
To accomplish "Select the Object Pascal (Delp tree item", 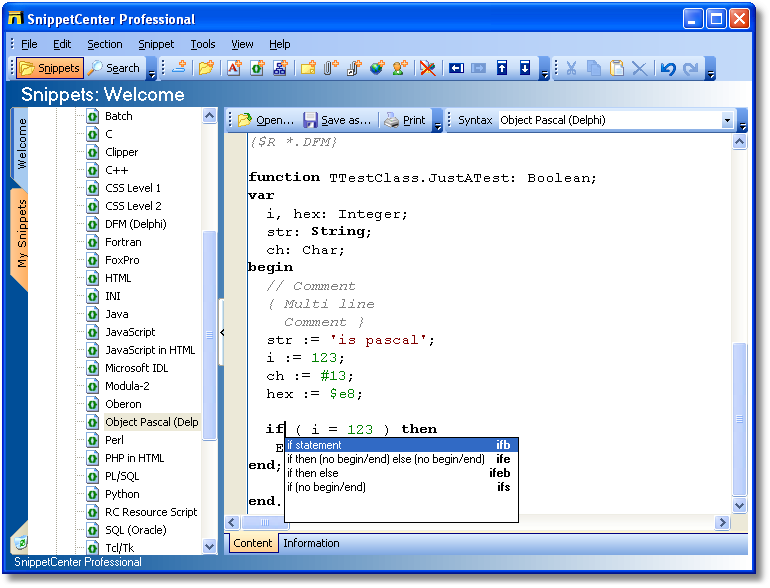I will 151,422.
